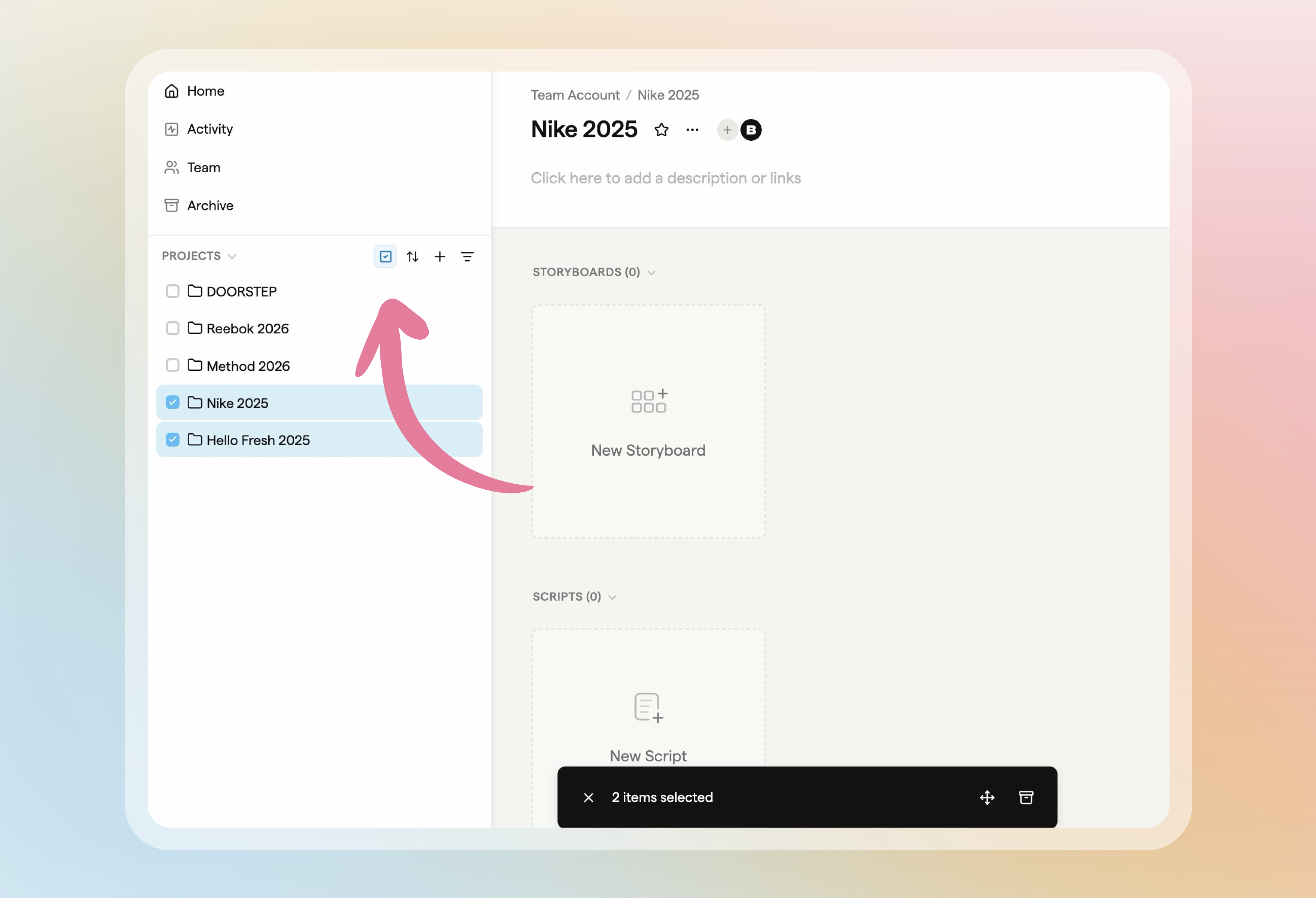The height and width of the screenshot is (898, 1316).
Task: Open the DOORSTEP project
Action: coord(242,292)
